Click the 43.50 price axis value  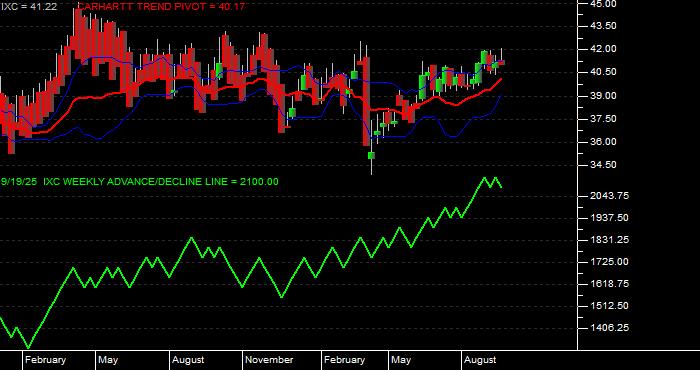point(603,26)
